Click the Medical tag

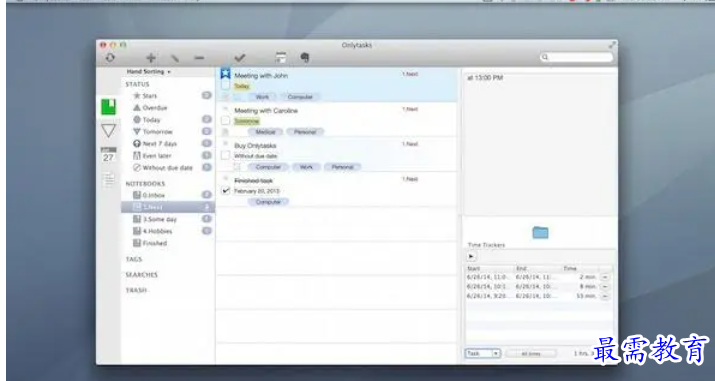[x=265, y=132]
